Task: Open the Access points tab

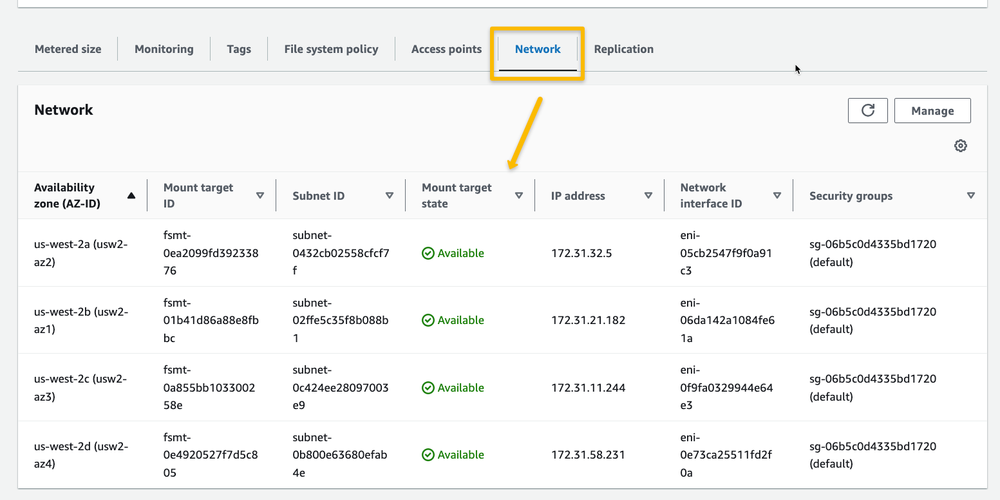Action: [x=446, y=49]
